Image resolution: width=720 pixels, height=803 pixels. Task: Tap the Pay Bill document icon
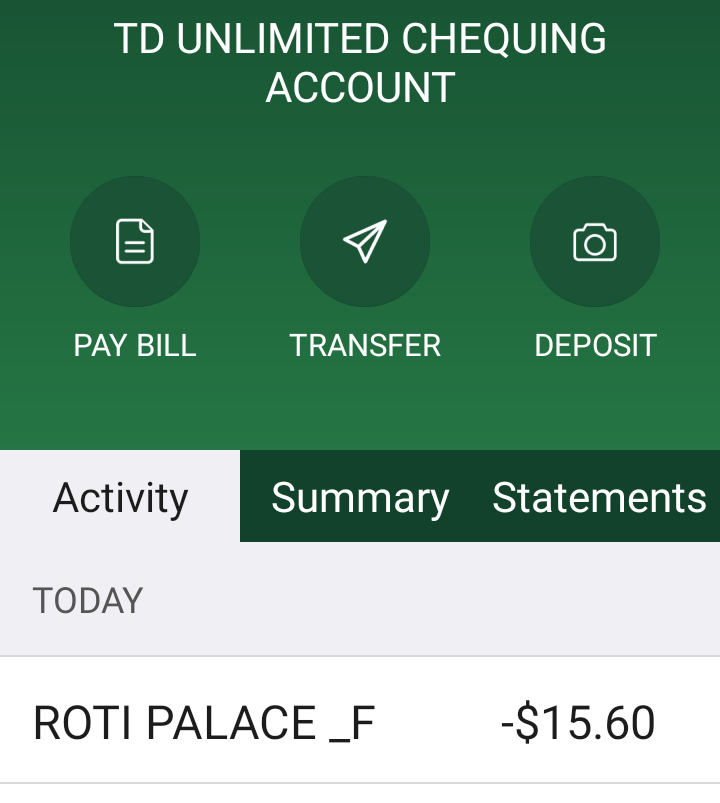pos(135,241)
